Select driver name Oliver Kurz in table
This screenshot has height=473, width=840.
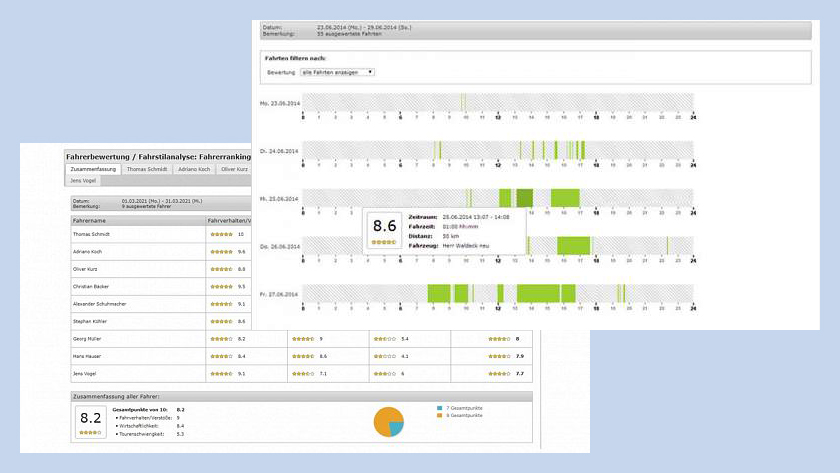pos(85,269)
